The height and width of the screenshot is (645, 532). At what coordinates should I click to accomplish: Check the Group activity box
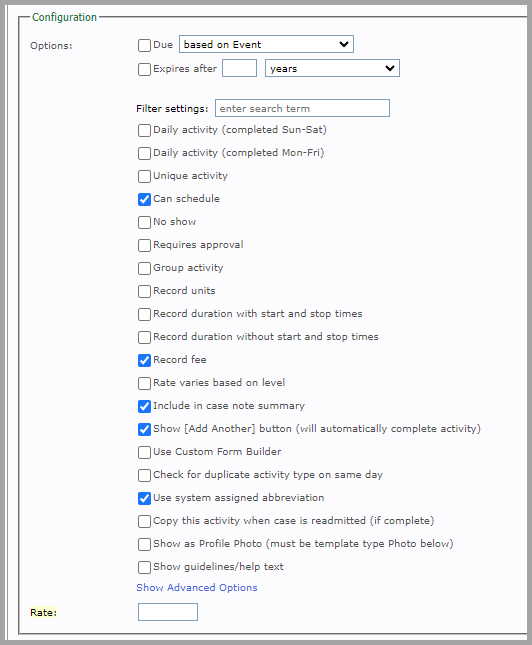pyautogui.click(x=144, y=269)
